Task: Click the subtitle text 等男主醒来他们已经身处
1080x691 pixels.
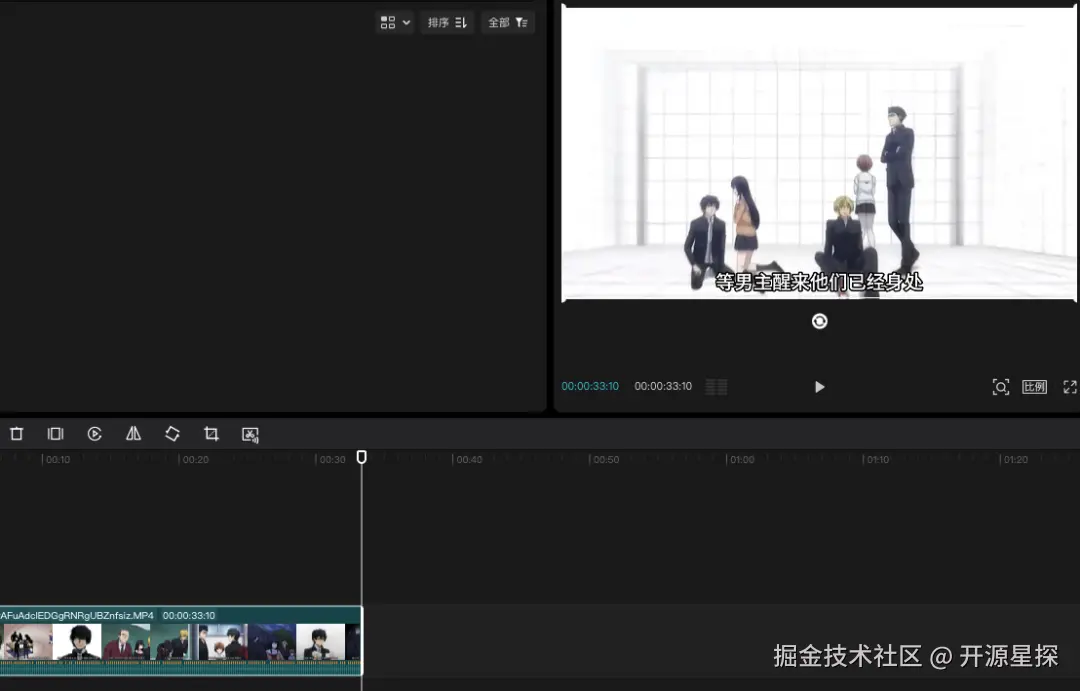Action: [x=819, y=282]
